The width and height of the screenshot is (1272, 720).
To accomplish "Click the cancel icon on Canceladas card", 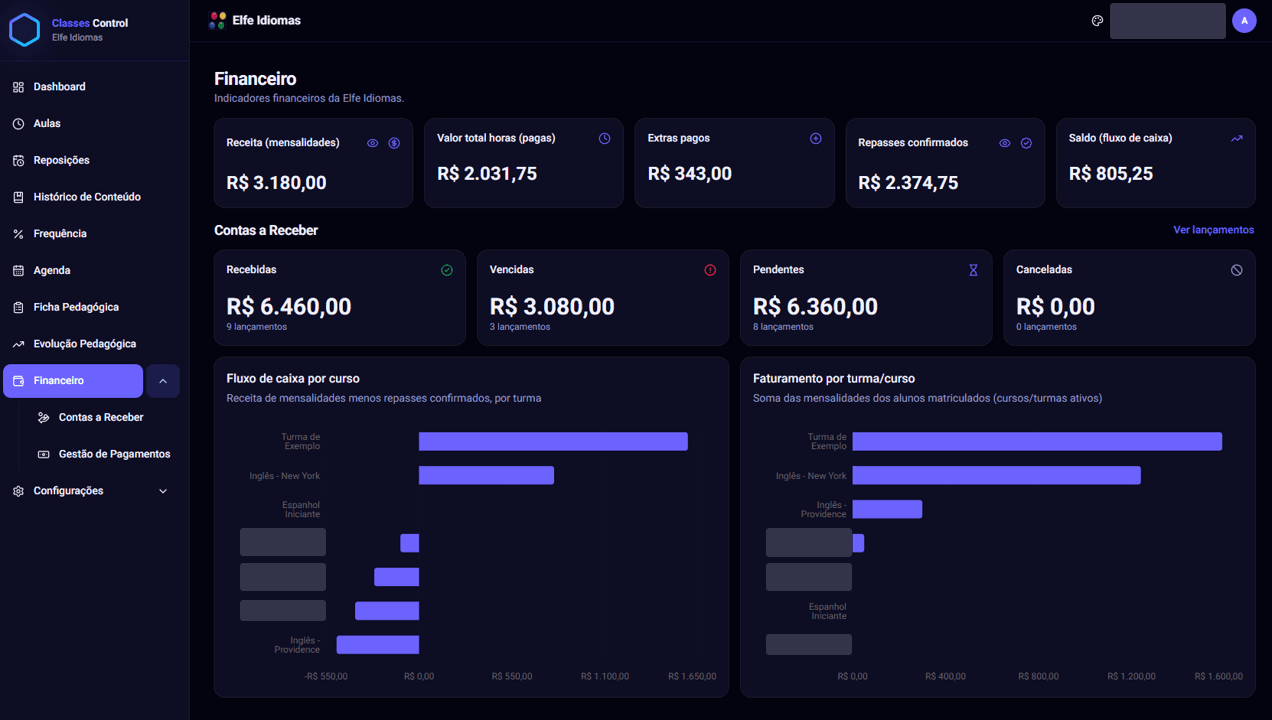I will coord(1237,270).
